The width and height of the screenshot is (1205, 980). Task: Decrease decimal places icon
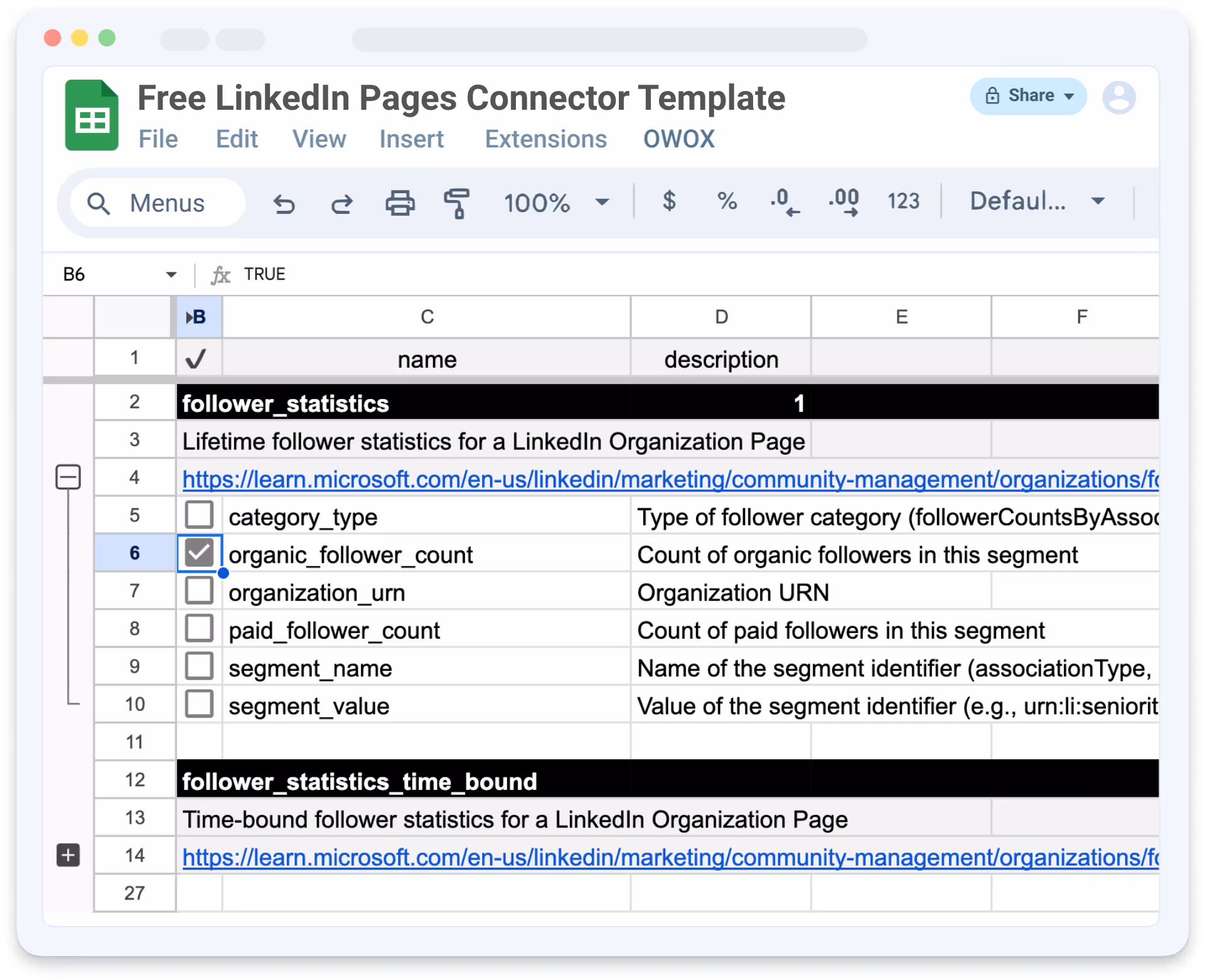coord(785,202)
